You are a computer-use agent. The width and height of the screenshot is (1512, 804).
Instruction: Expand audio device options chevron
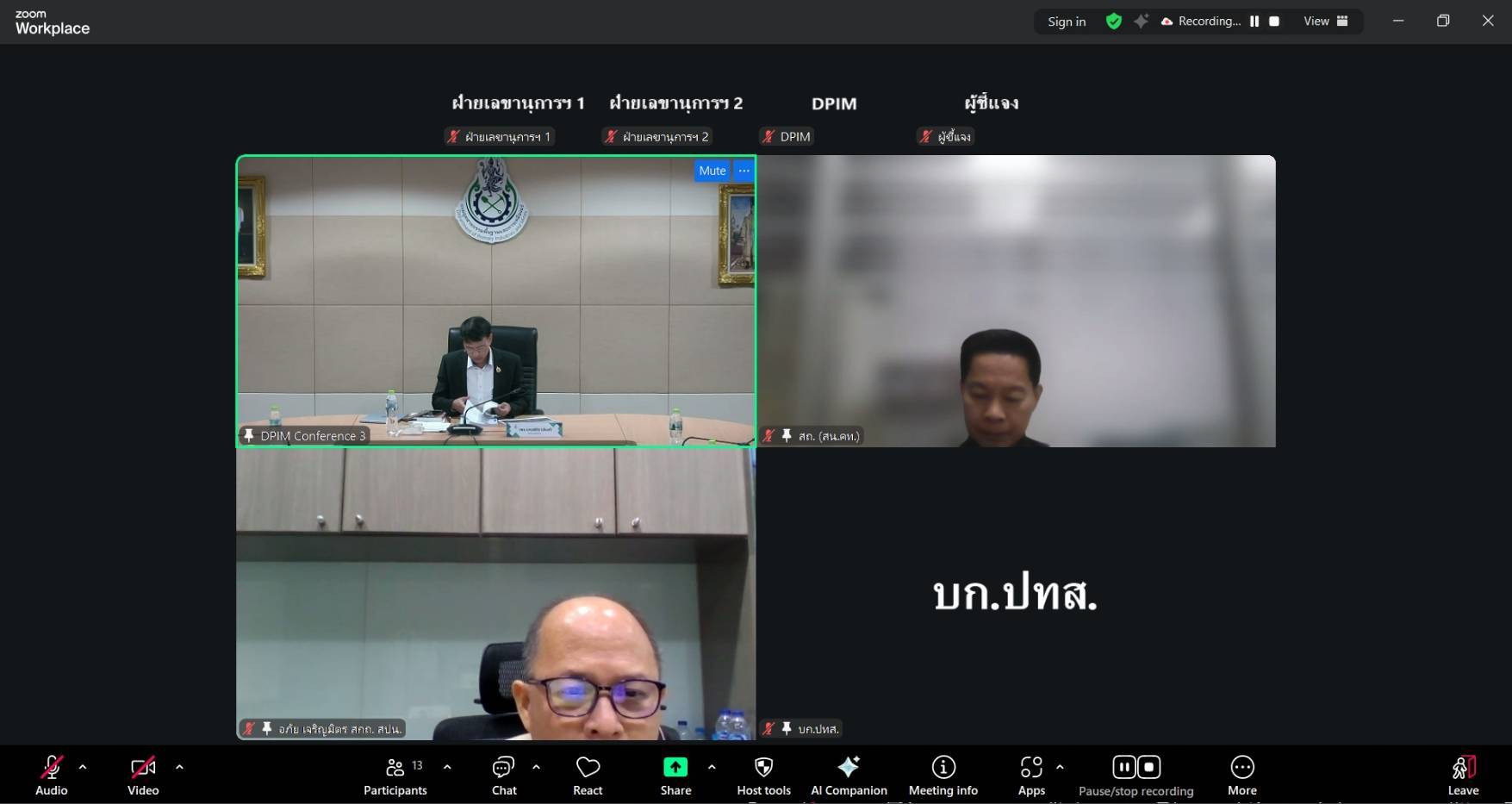point(83,766)
